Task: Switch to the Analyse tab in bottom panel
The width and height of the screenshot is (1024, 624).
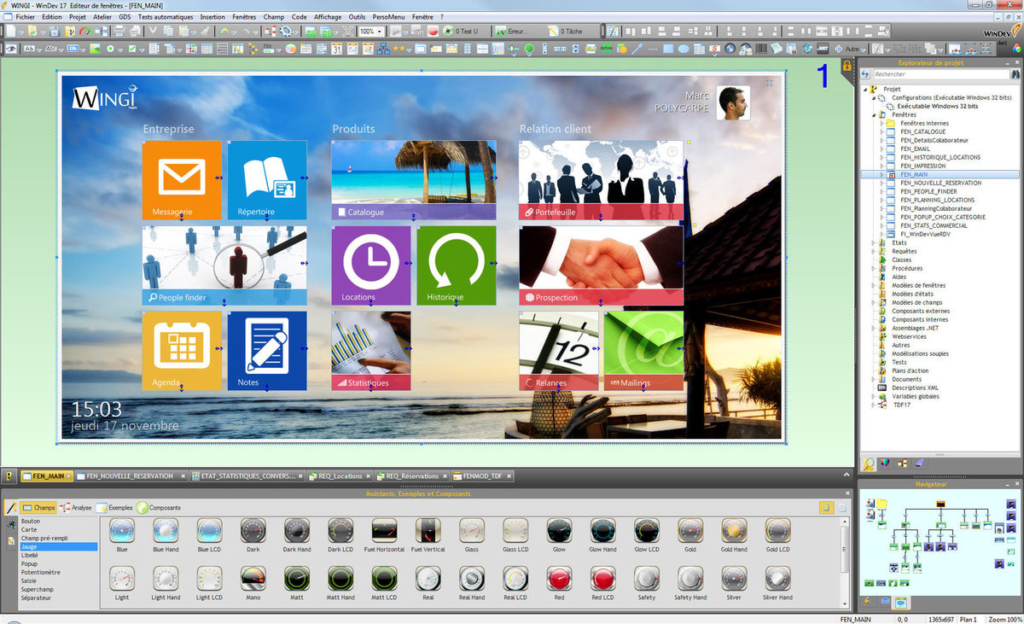Action: coord(76,508)
